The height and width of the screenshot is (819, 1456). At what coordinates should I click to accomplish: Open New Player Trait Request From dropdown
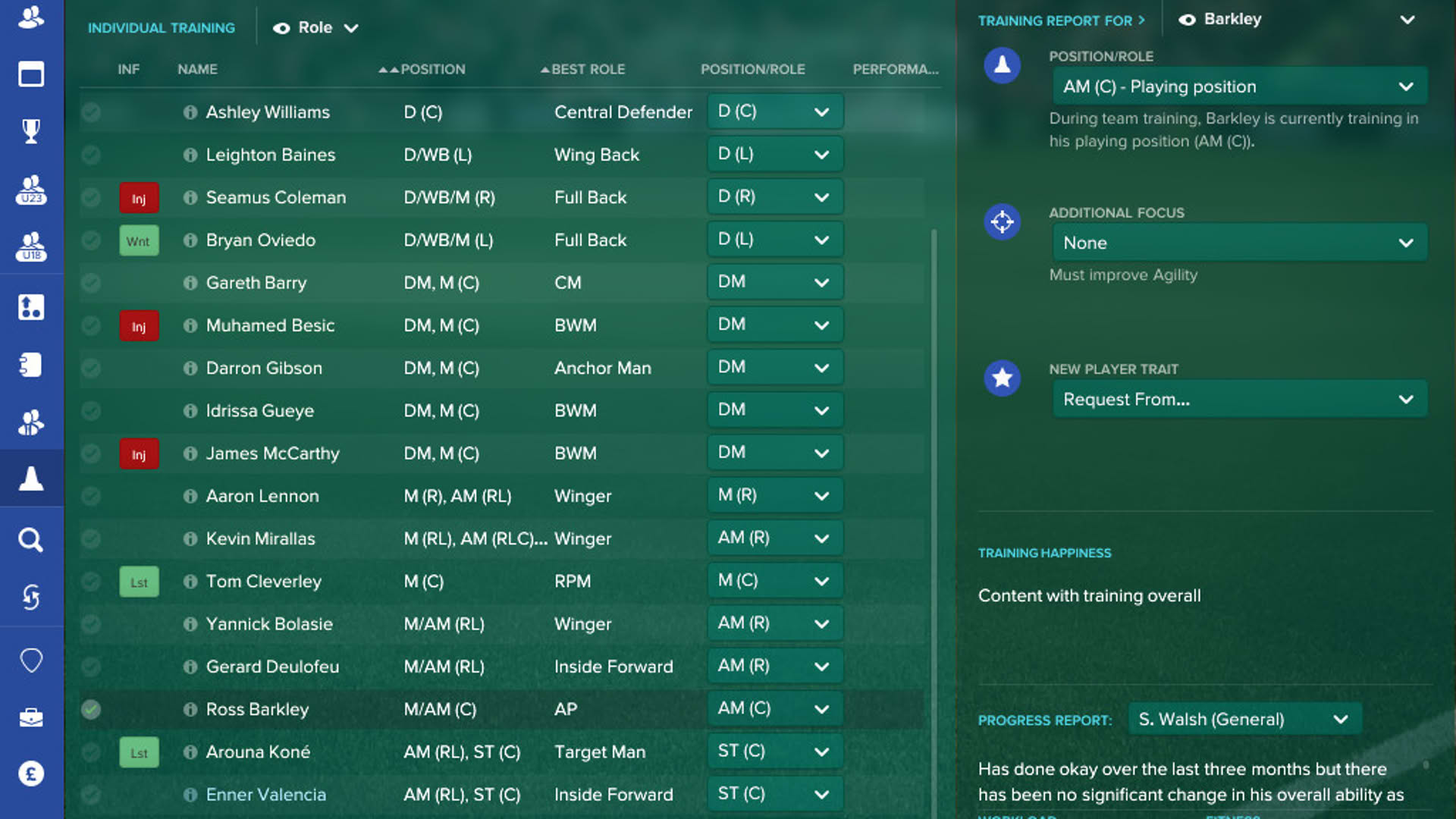[x=1240, y=399]
